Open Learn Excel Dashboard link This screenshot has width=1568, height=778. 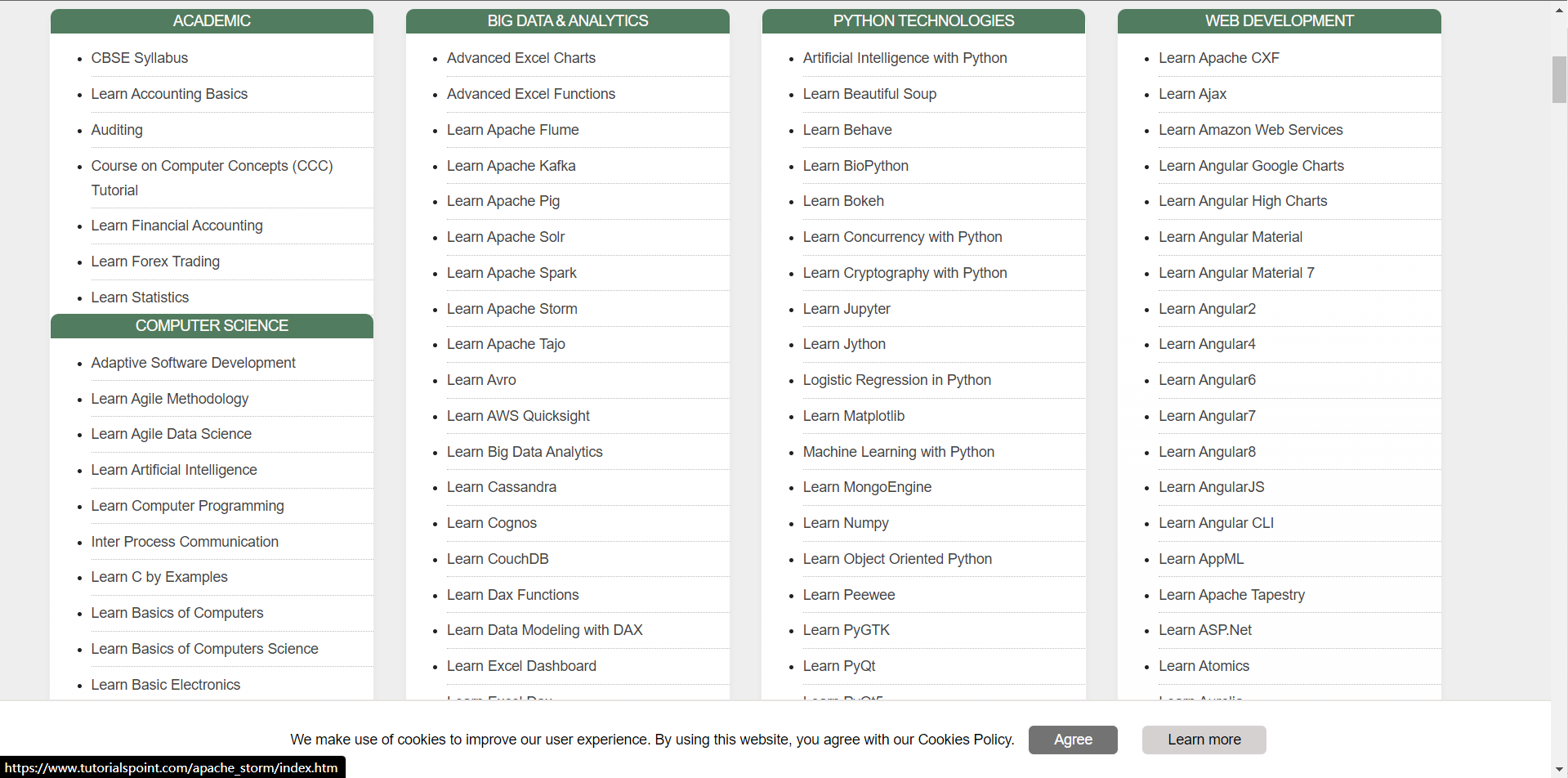521,666
